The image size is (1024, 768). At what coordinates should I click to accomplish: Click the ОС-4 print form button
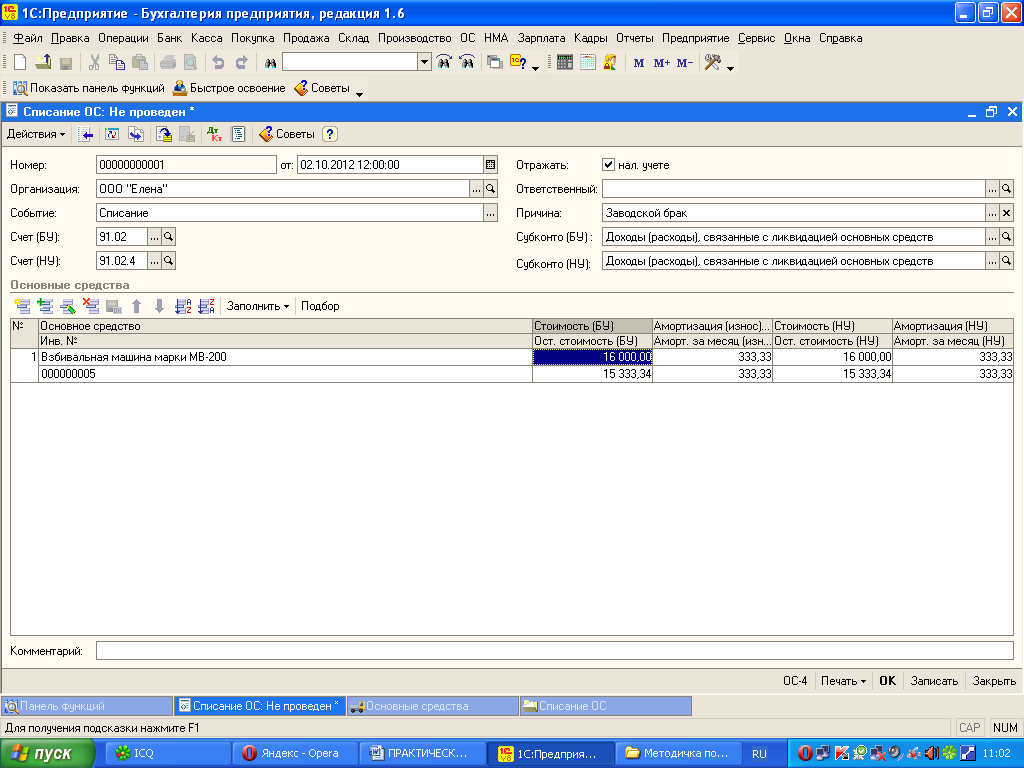click(795, 680)
